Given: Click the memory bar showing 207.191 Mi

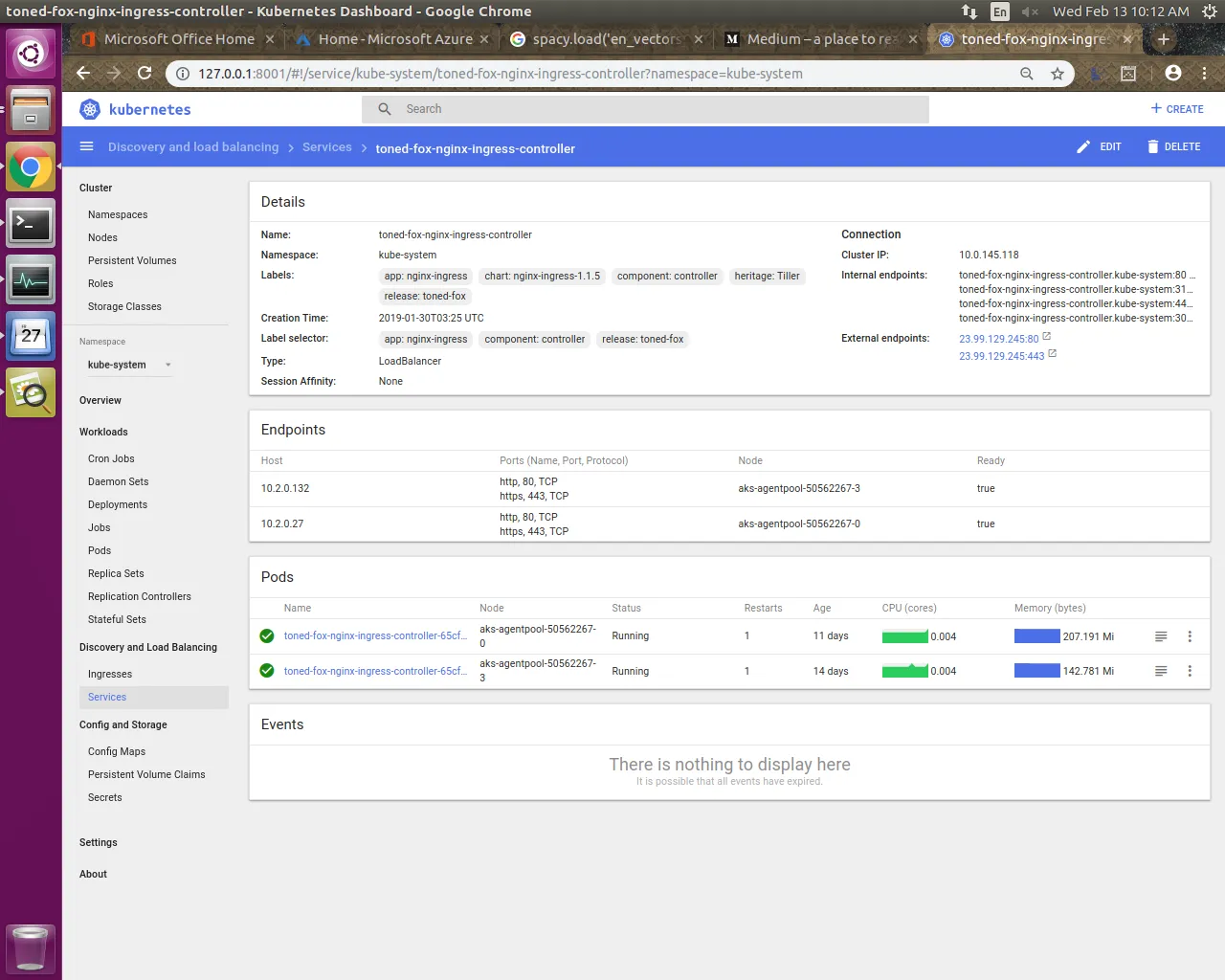Looking at the screenshot, I should pos(1037,636).
